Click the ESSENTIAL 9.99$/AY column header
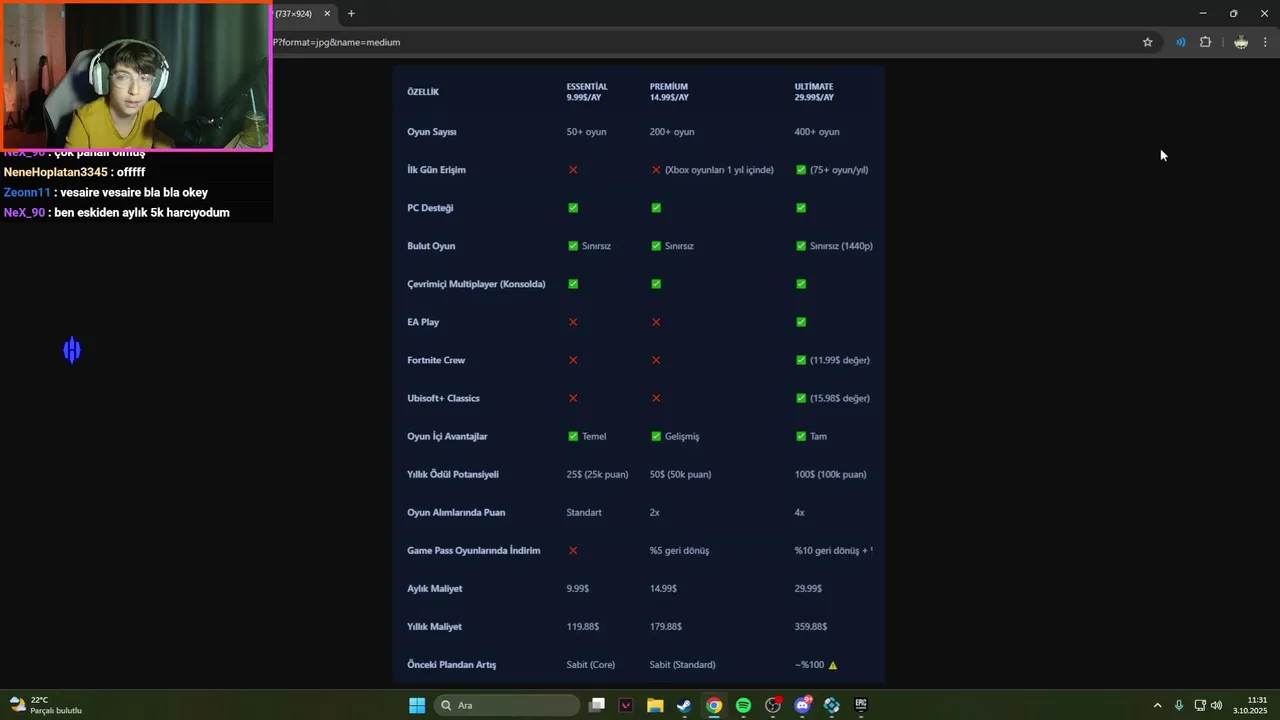The width and height of the screenshot is (1280, 720). click(x=587, y=92)
